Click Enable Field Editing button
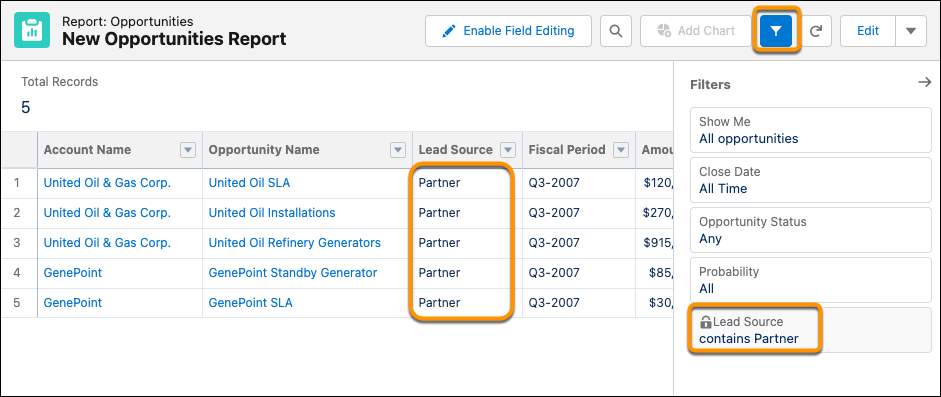941x397 pixels. [x=508, y=31]
